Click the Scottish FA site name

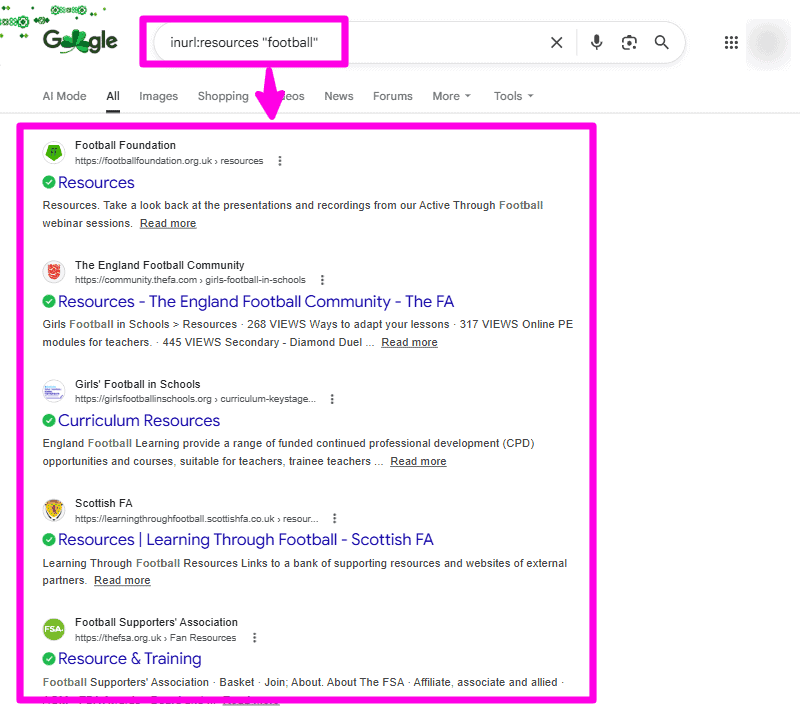(104, 503)
